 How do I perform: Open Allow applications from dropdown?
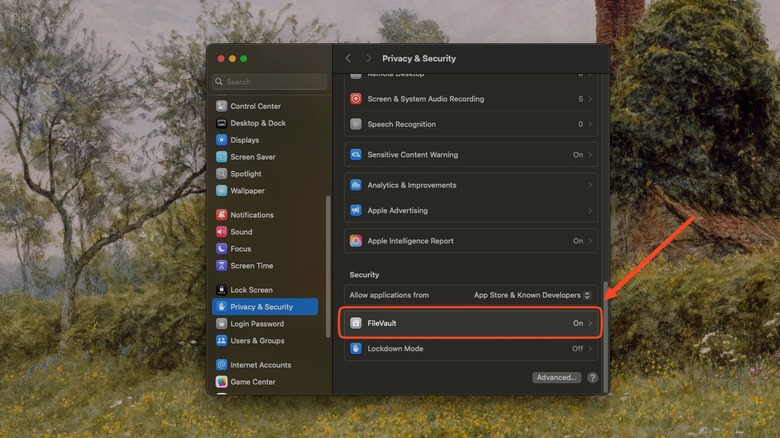click(532, 295)
